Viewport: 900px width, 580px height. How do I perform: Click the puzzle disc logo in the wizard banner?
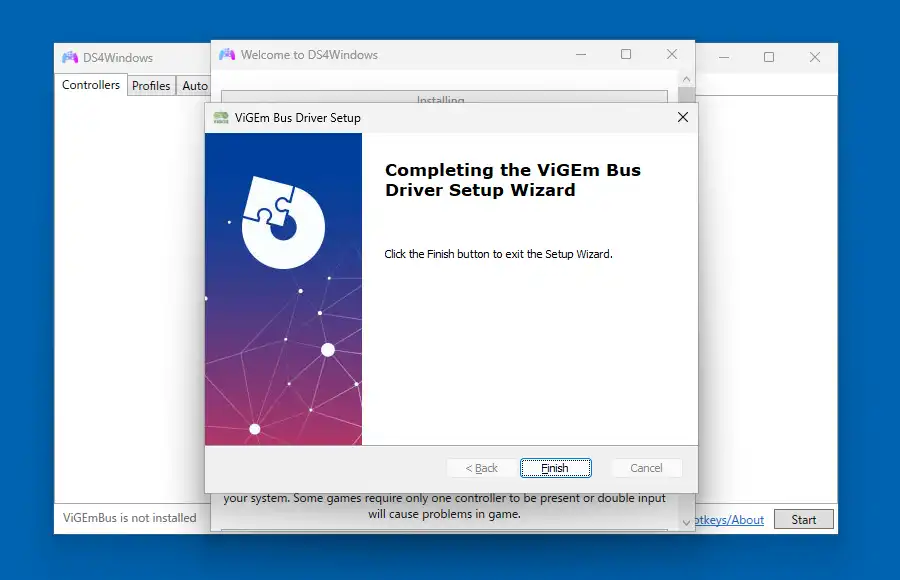pyautogui.click(x=282, y=222)
